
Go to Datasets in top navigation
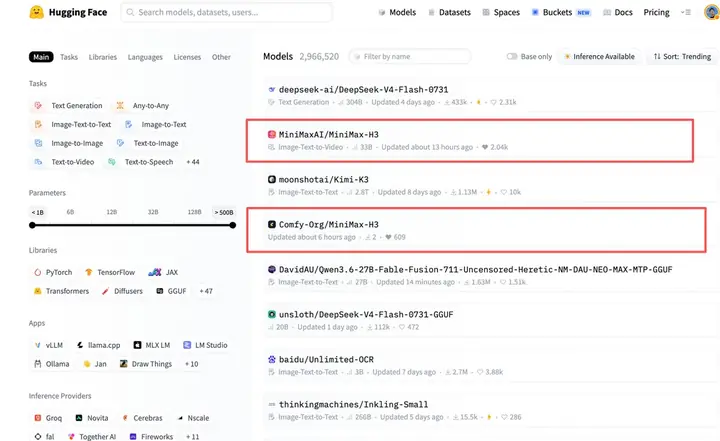point(449,12)
